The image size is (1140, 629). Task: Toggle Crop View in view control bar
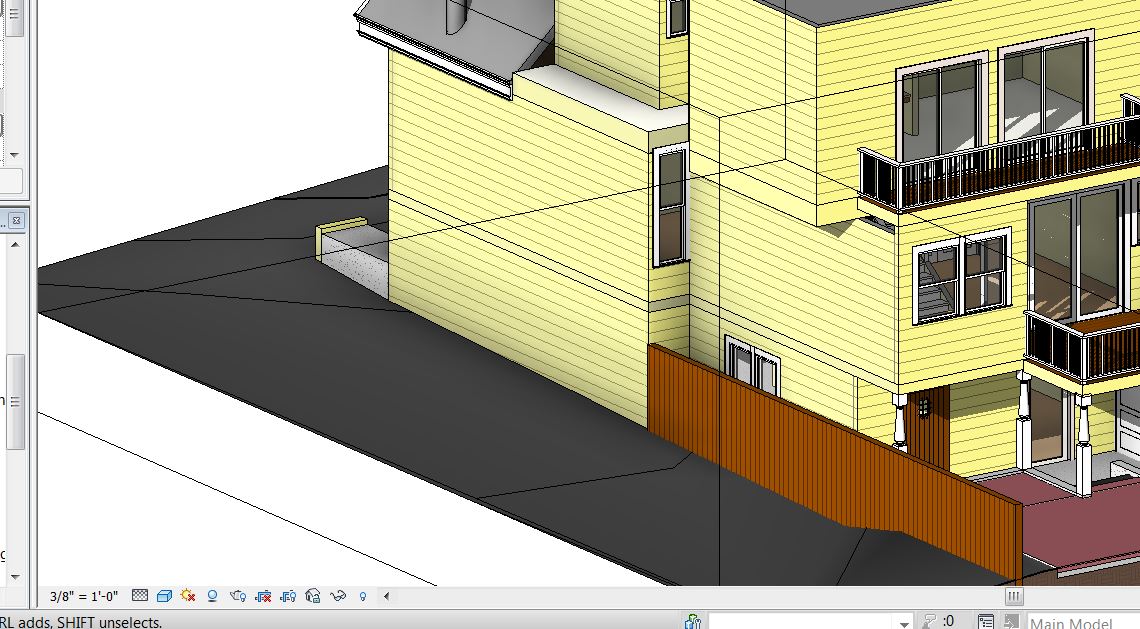(x=263, y=596)
